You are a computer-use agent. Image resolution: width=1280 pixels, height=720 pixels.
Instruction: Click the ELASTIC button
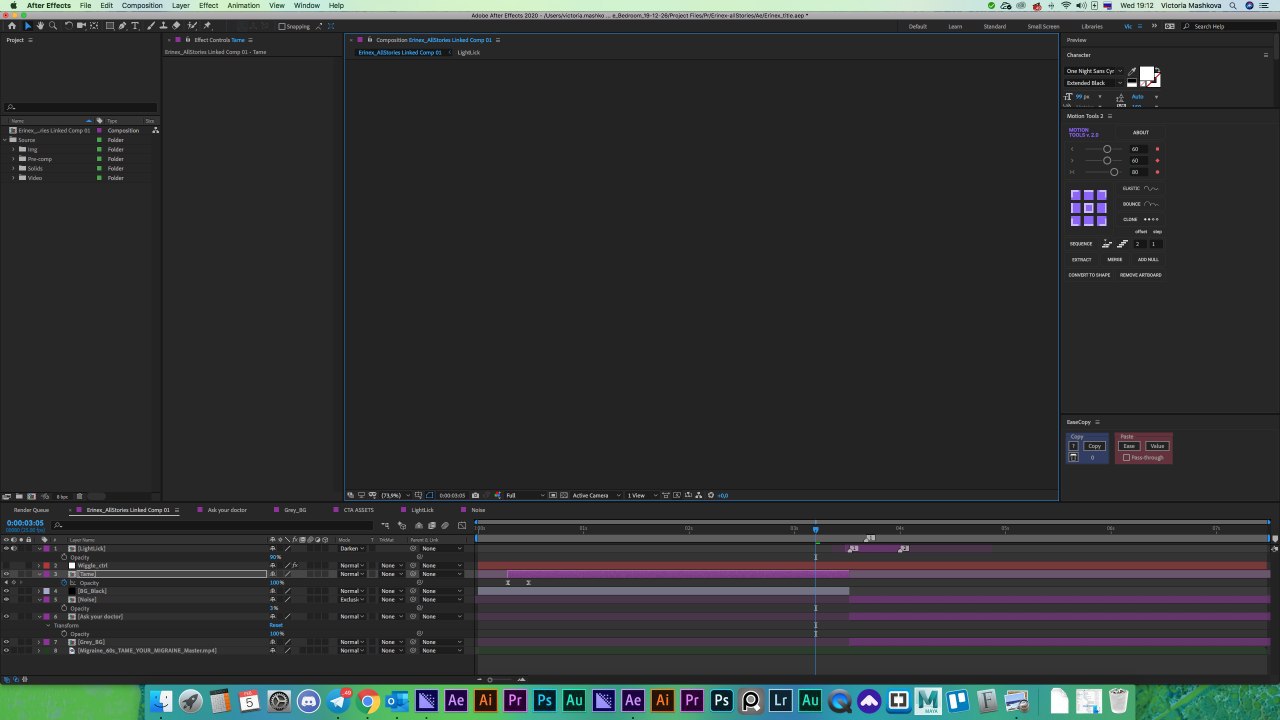[1140, 188]
